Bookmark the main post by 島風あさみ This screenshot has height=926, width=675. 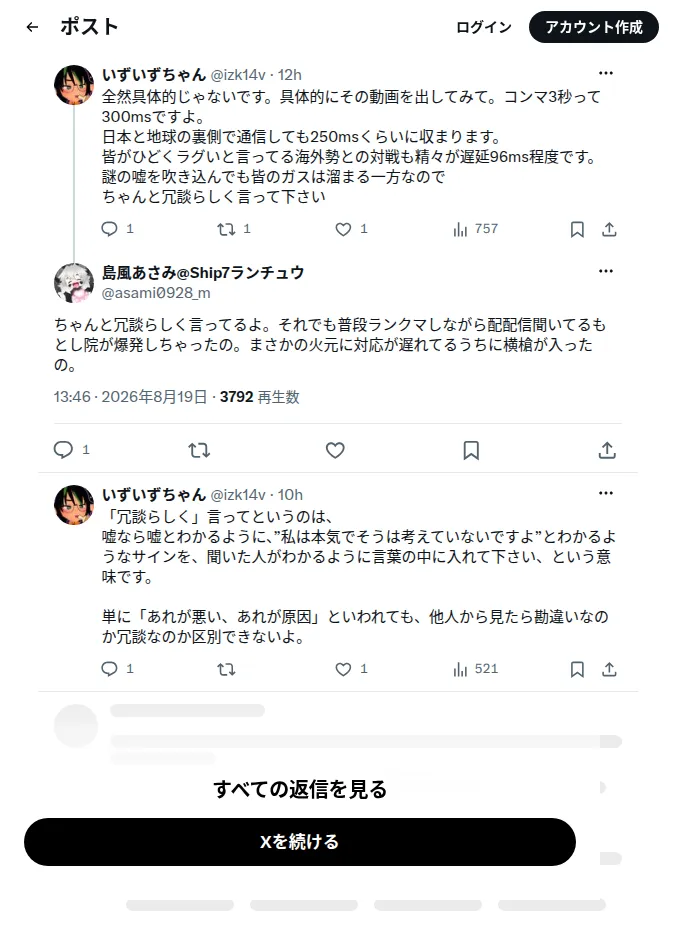pyautogui.click(x=471, y=450)
